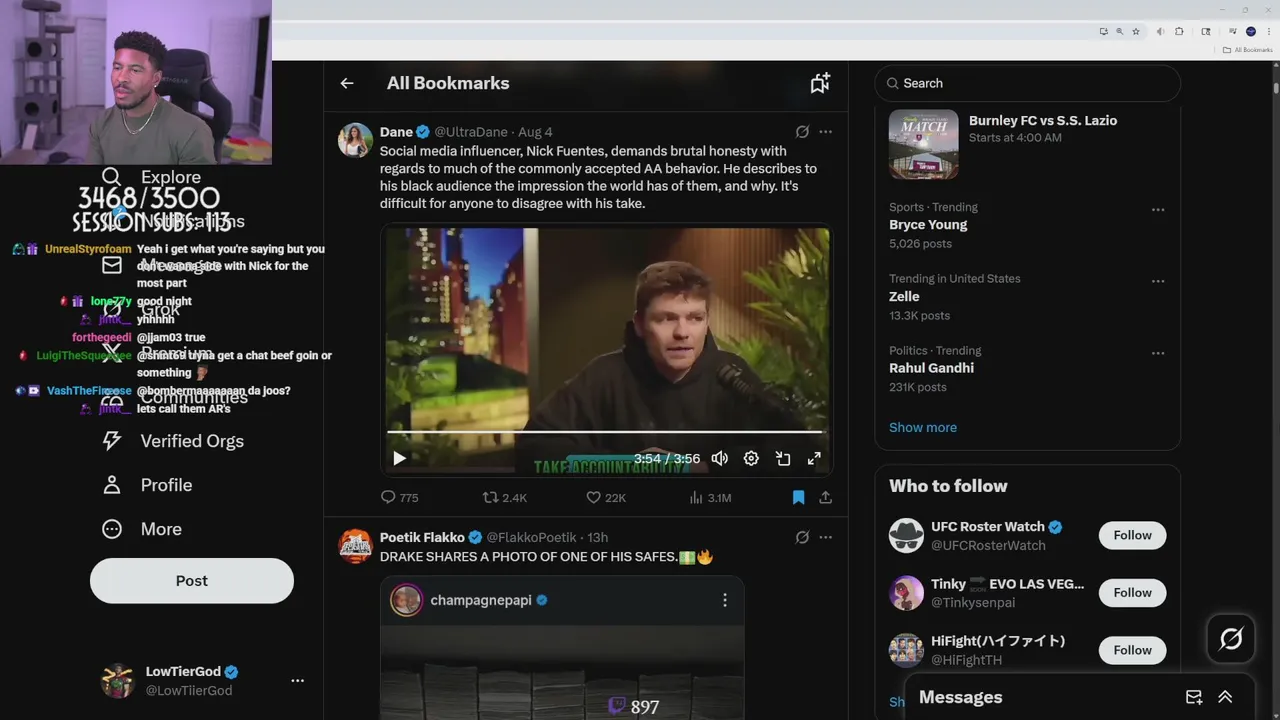Open Dane's profile avatar

click(x=355, y=140)
